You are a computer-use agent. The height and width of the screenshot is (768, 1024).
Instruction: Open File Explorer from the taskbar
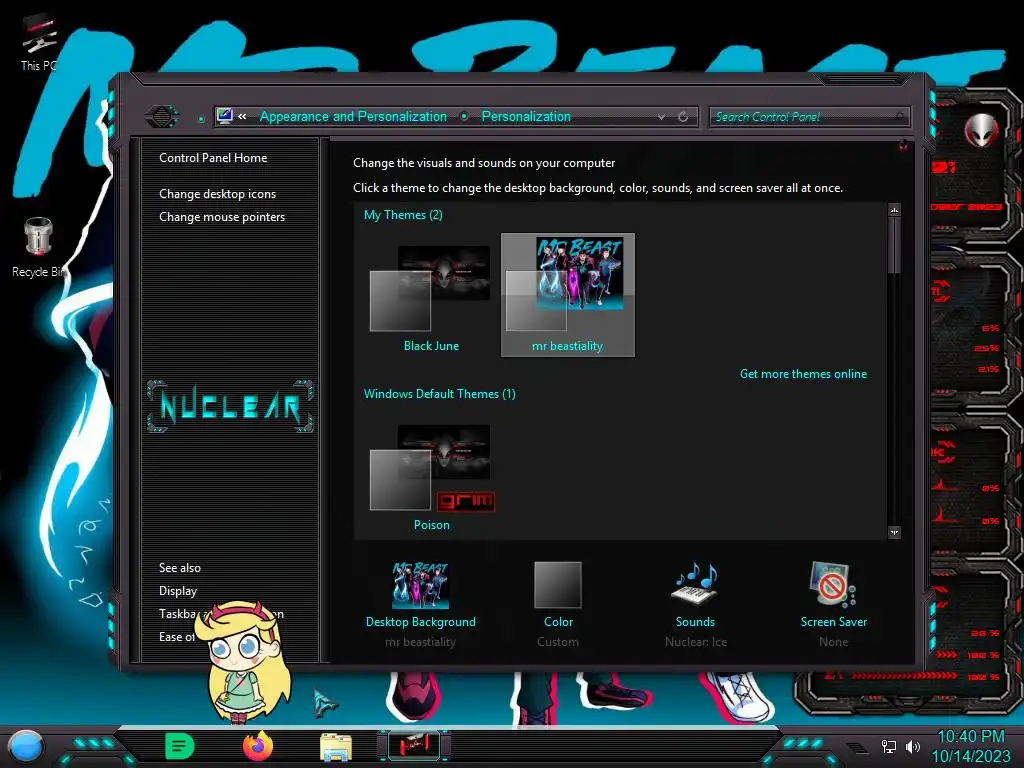[x=336, y=747]
